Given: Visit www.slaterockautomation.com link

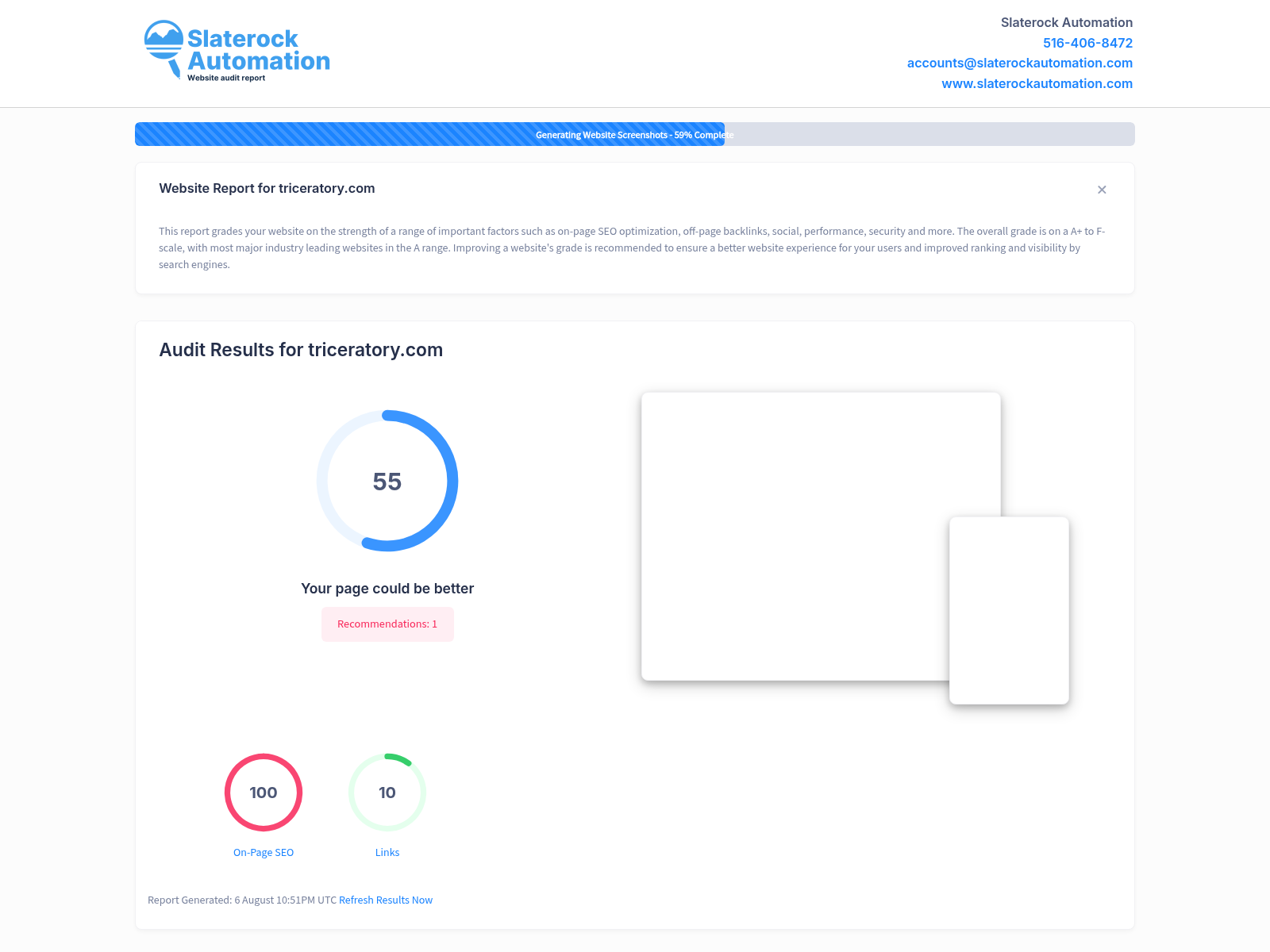Looking at the screenshot, I should pos(1037,83).
